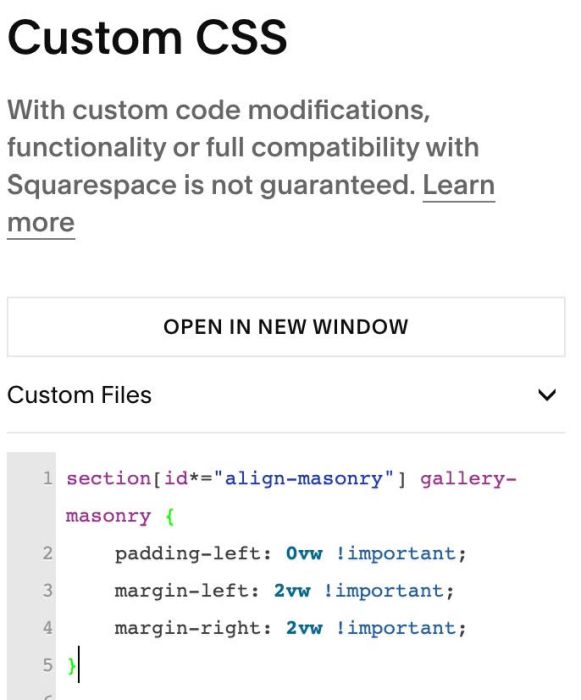581x700 pixels.
Task: Click the green closing curly brace
Action: click(x=71, y=666)
